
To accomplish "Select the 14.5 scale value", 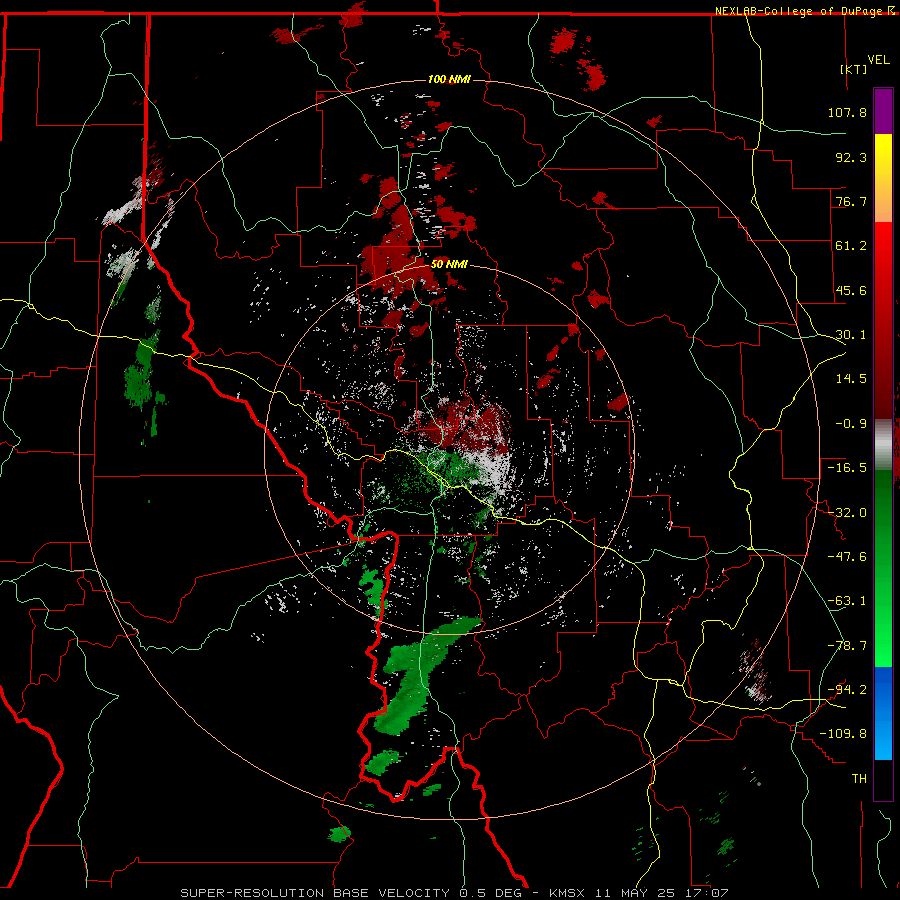I will point(851,379).
